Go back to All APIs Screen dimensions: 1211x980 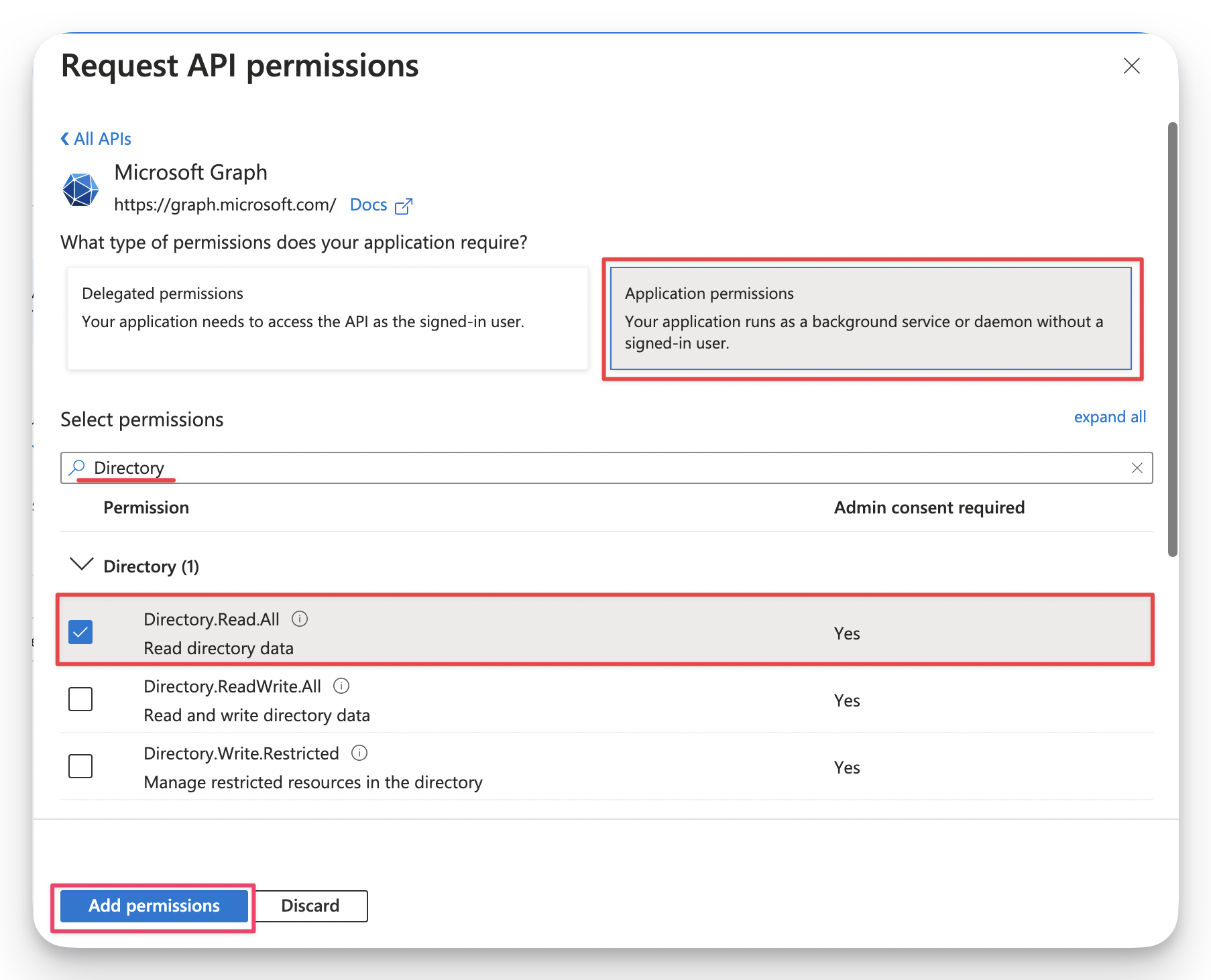point(96,139)
